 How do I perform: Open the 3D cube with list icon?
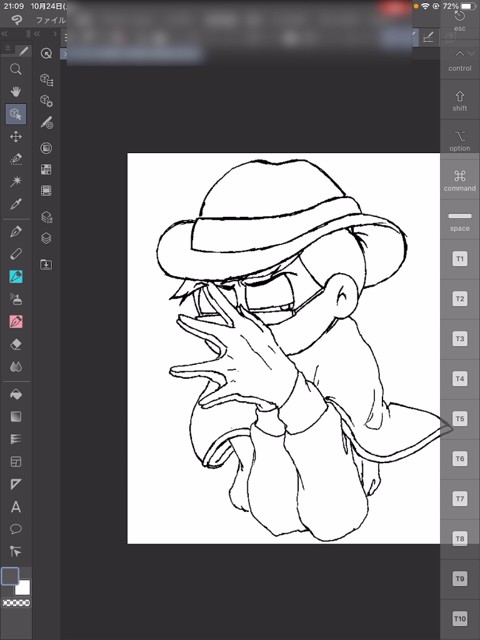click(47, 80)
